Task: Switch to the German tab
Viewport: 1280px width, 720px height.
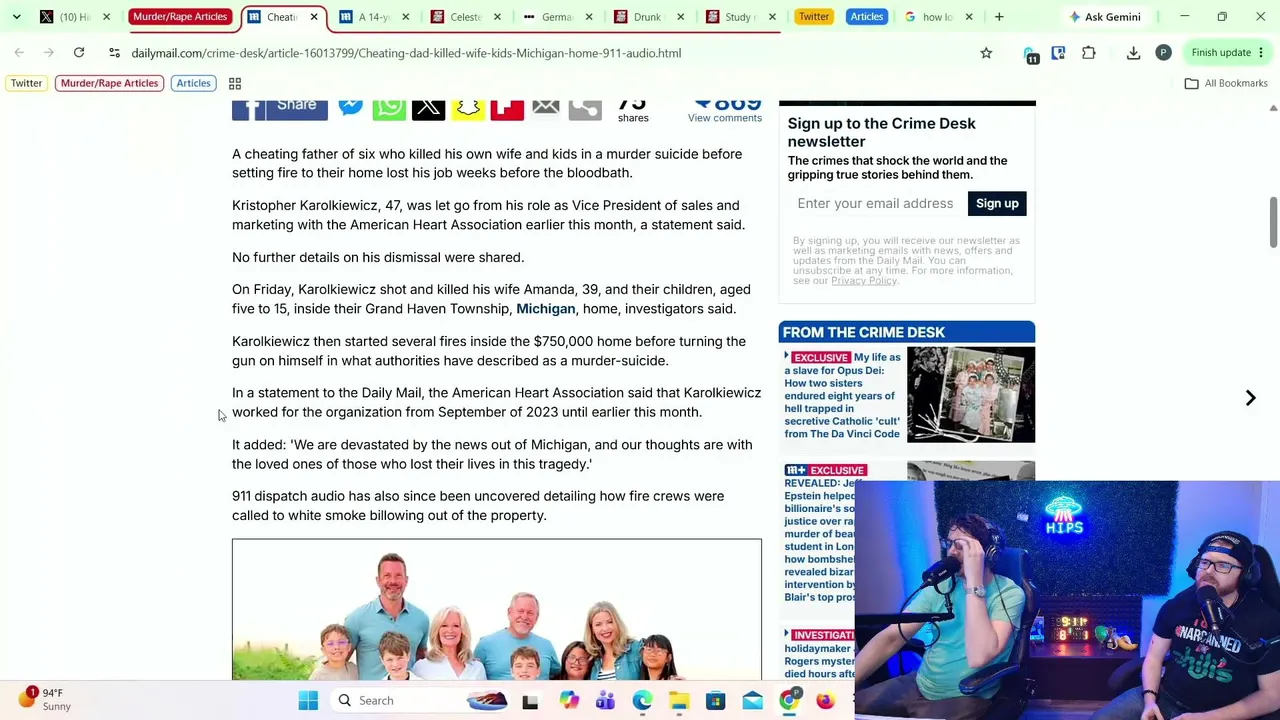Action: click(x=556, y=17)
